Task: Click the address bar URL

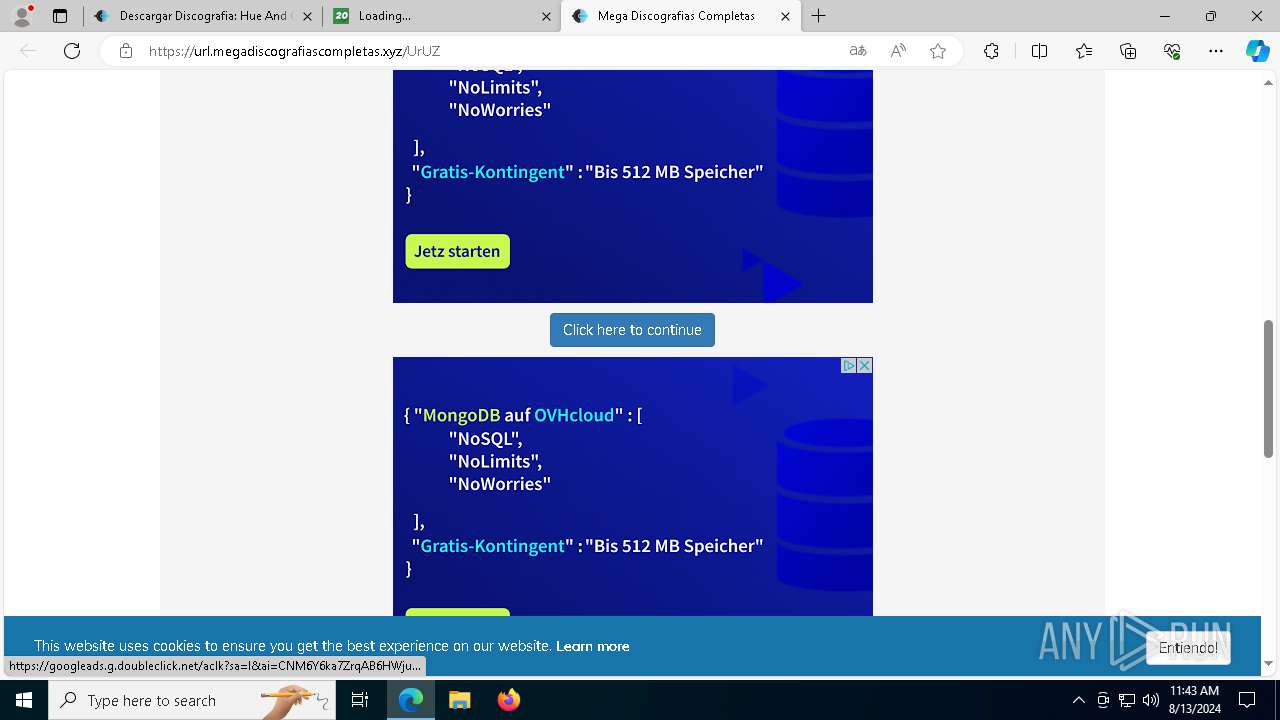Action: tap(295, 51)
